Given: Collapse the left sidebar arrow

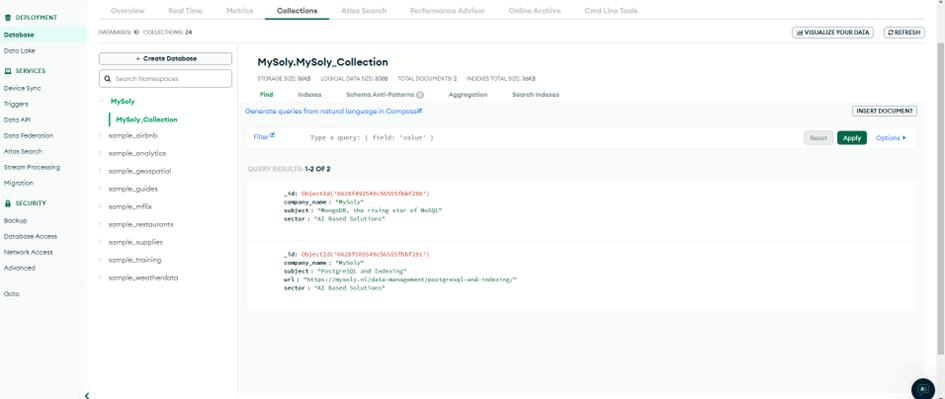Looking at the screenshot, I should point(87,395).
